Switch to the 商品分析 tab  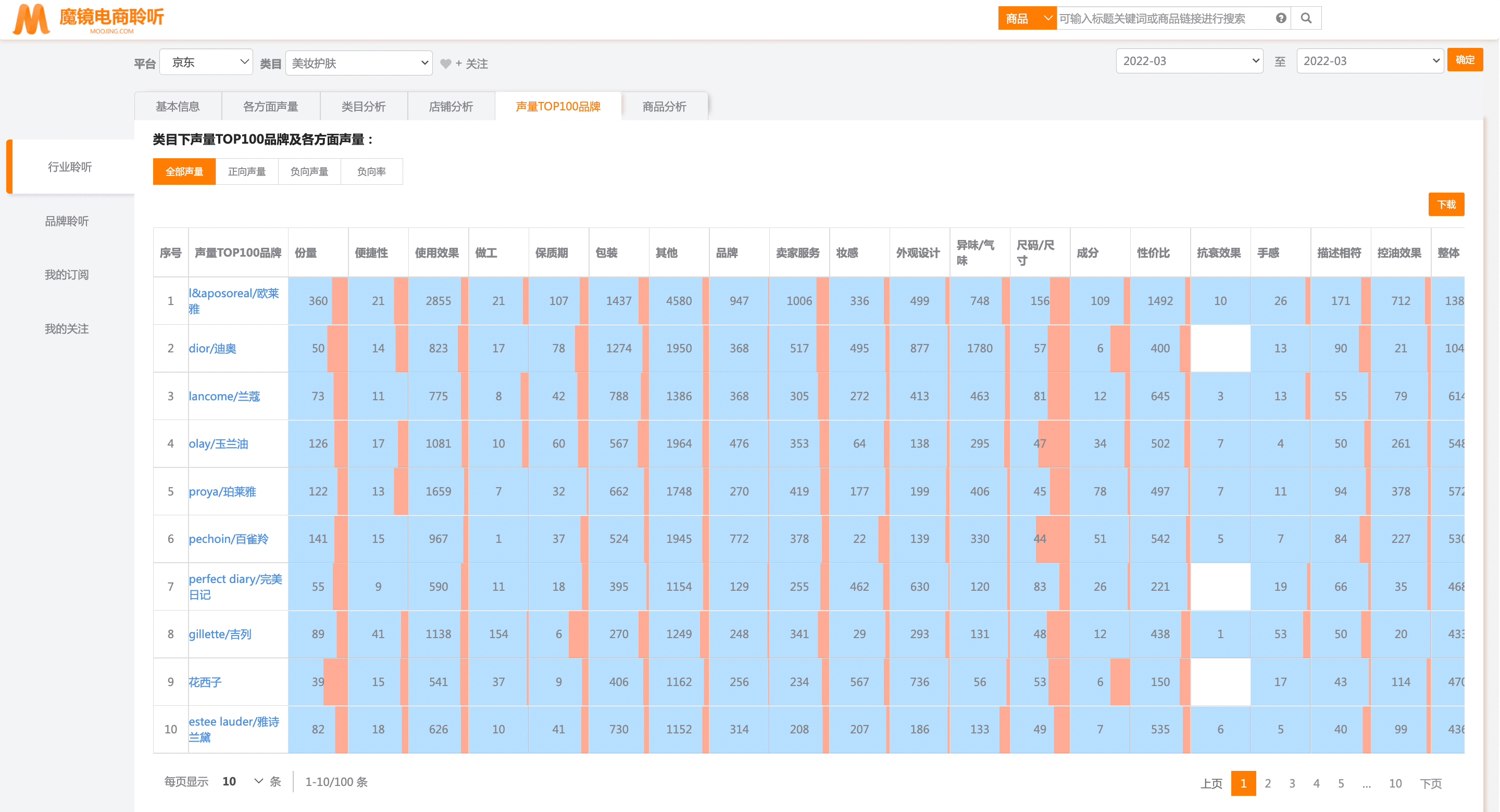664,107
